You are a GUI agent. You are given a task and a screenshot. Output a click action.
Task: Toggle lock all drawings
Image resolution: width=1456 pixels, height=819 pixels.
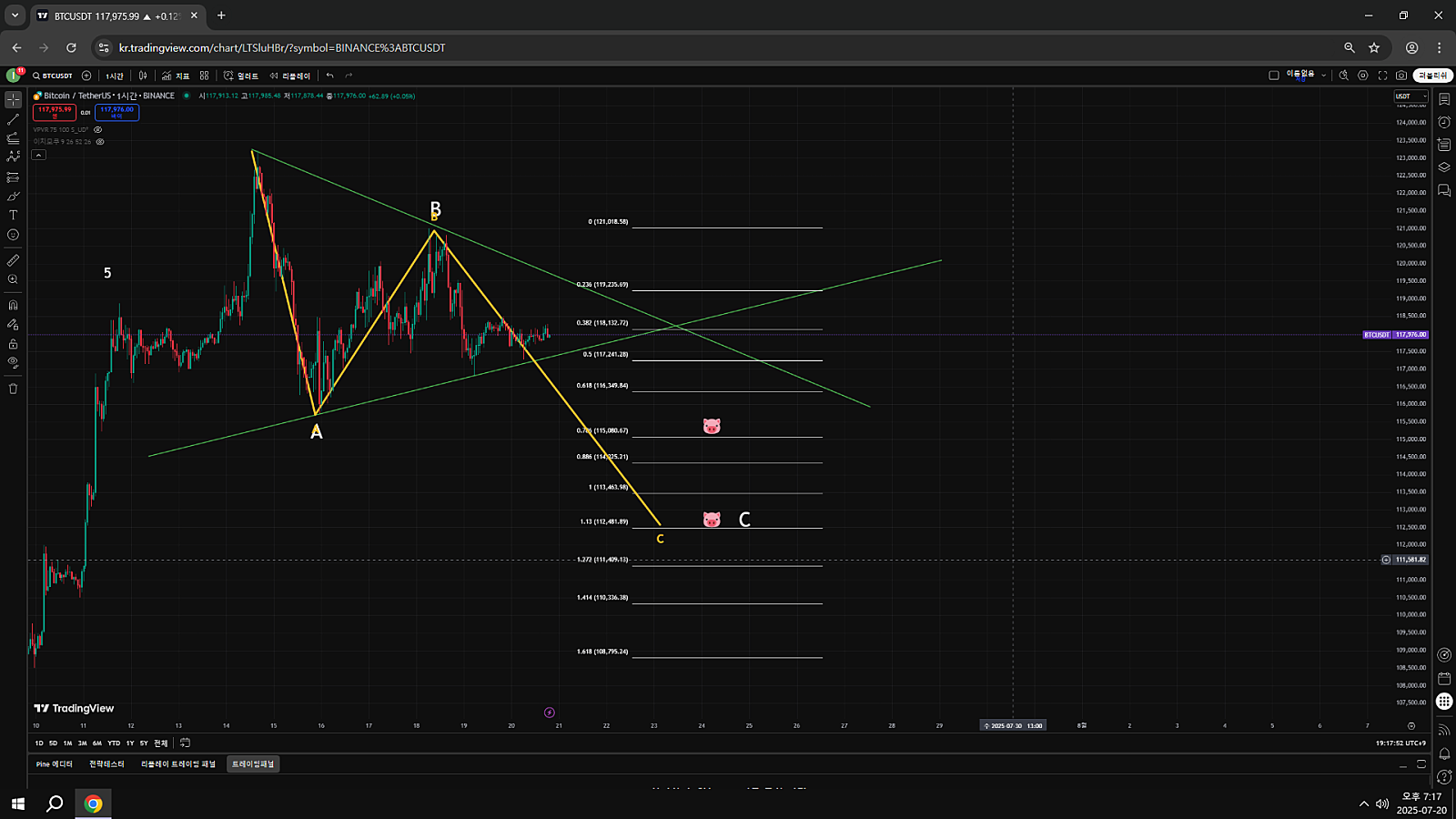coord(13,344)
